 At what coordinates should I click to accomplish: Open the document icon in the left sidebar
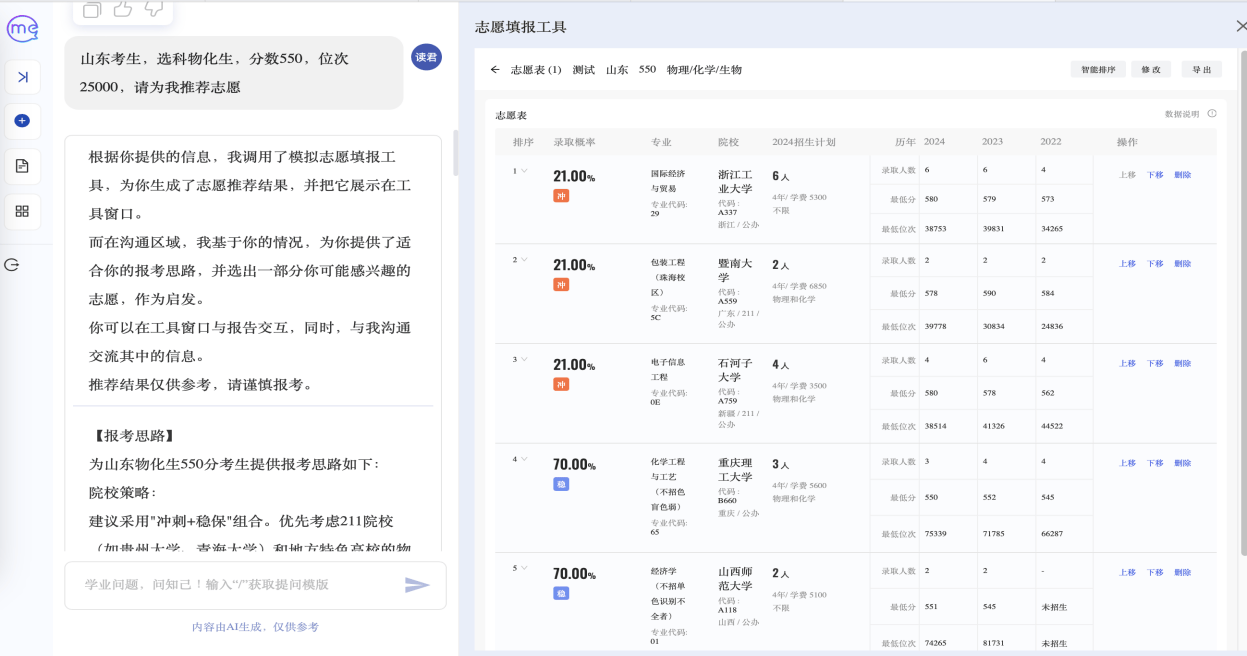pos(22,166)
